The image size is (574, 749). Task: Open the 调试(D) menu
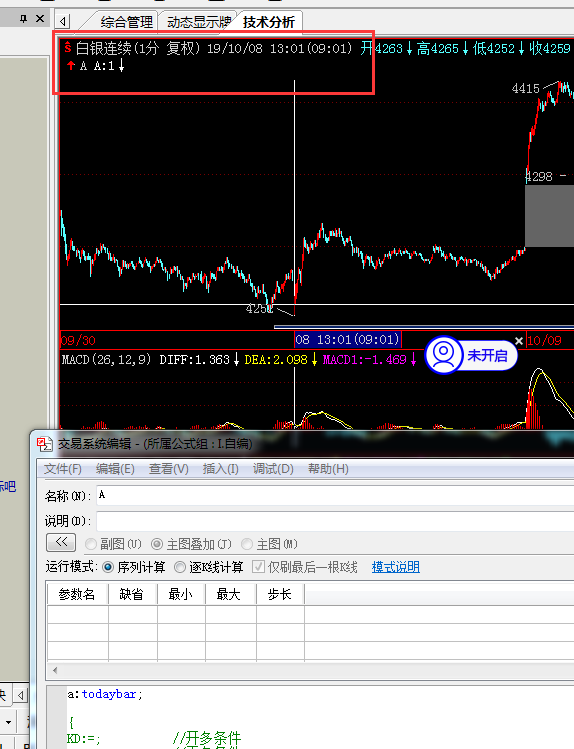click(x=273, y=469)
